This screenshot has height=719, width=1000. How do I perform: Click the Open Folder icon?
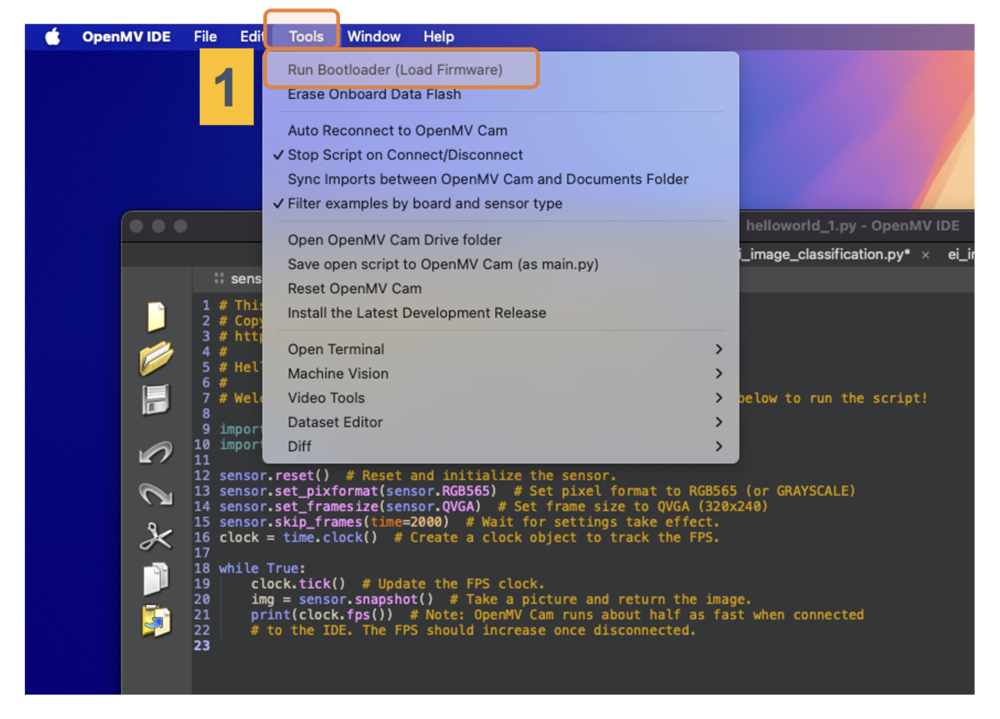coord(156,358)
